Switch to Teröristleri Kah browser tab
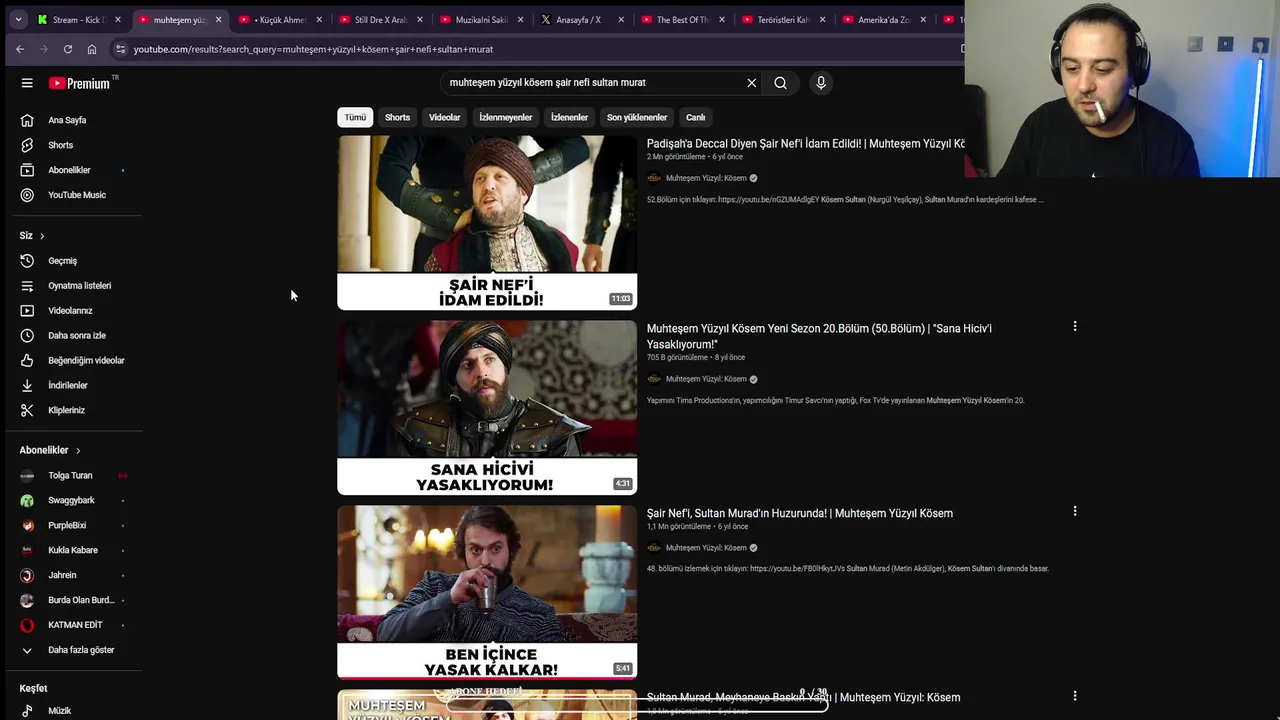This screenshot has height=720, width=1280. pos(784,20)
